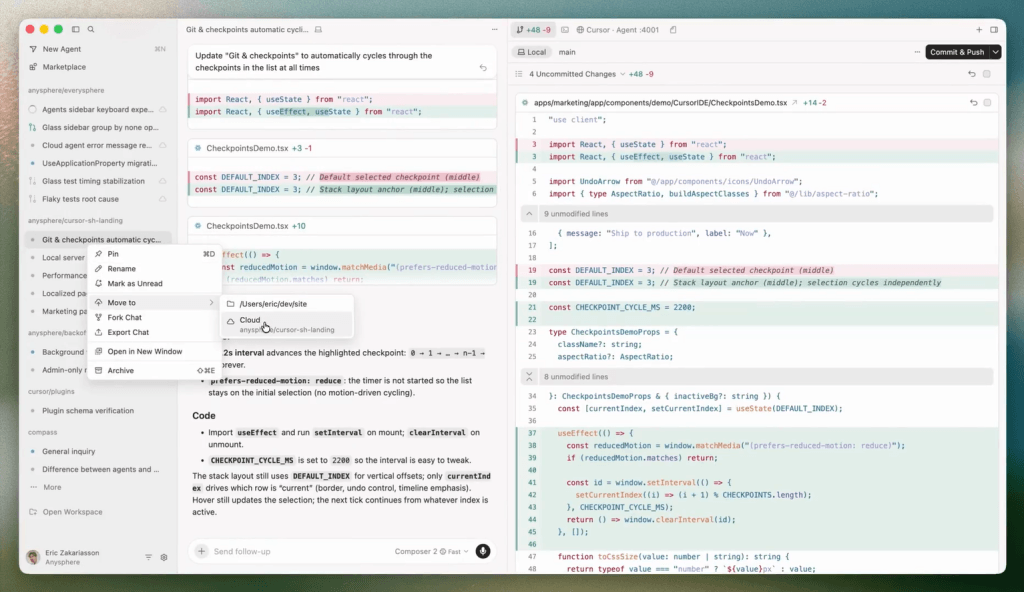Click the microphone voice input button

click(x=483, y=551)
